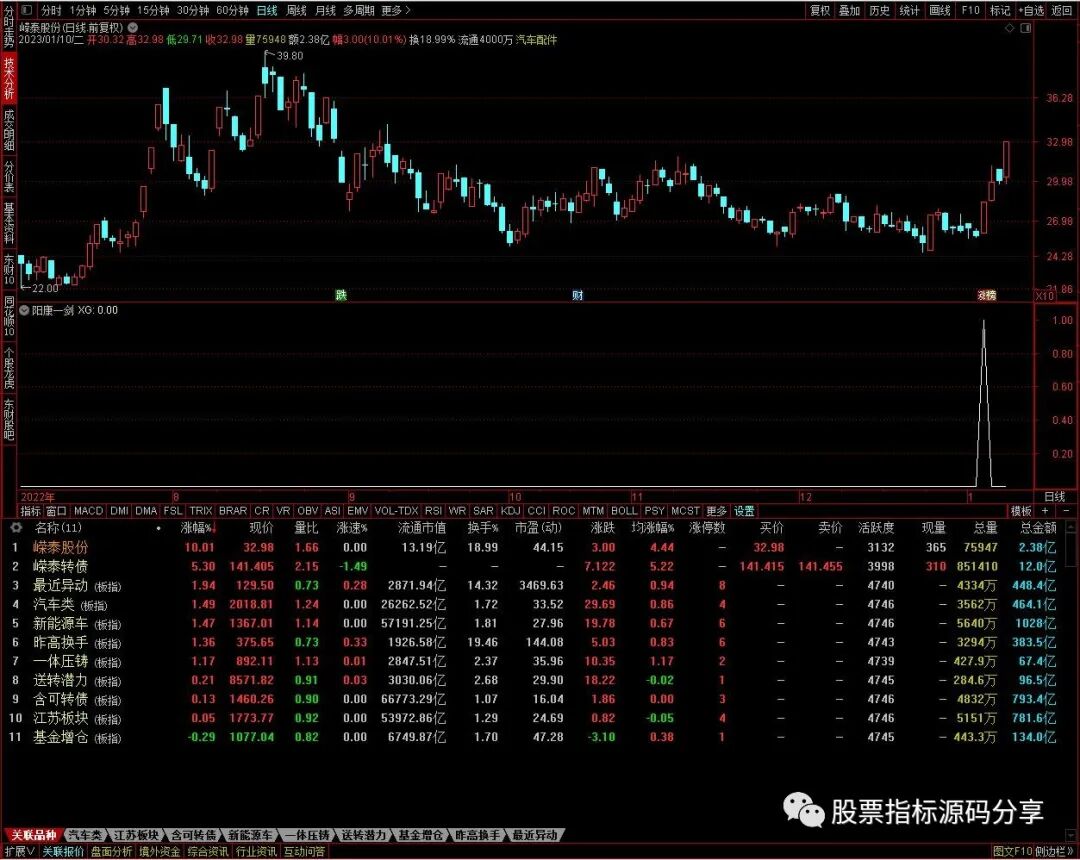Sort table by 总金额 column header
Image resolution: width=1080 pixels, height=860 pixels.
click(x=1038, y=528)
